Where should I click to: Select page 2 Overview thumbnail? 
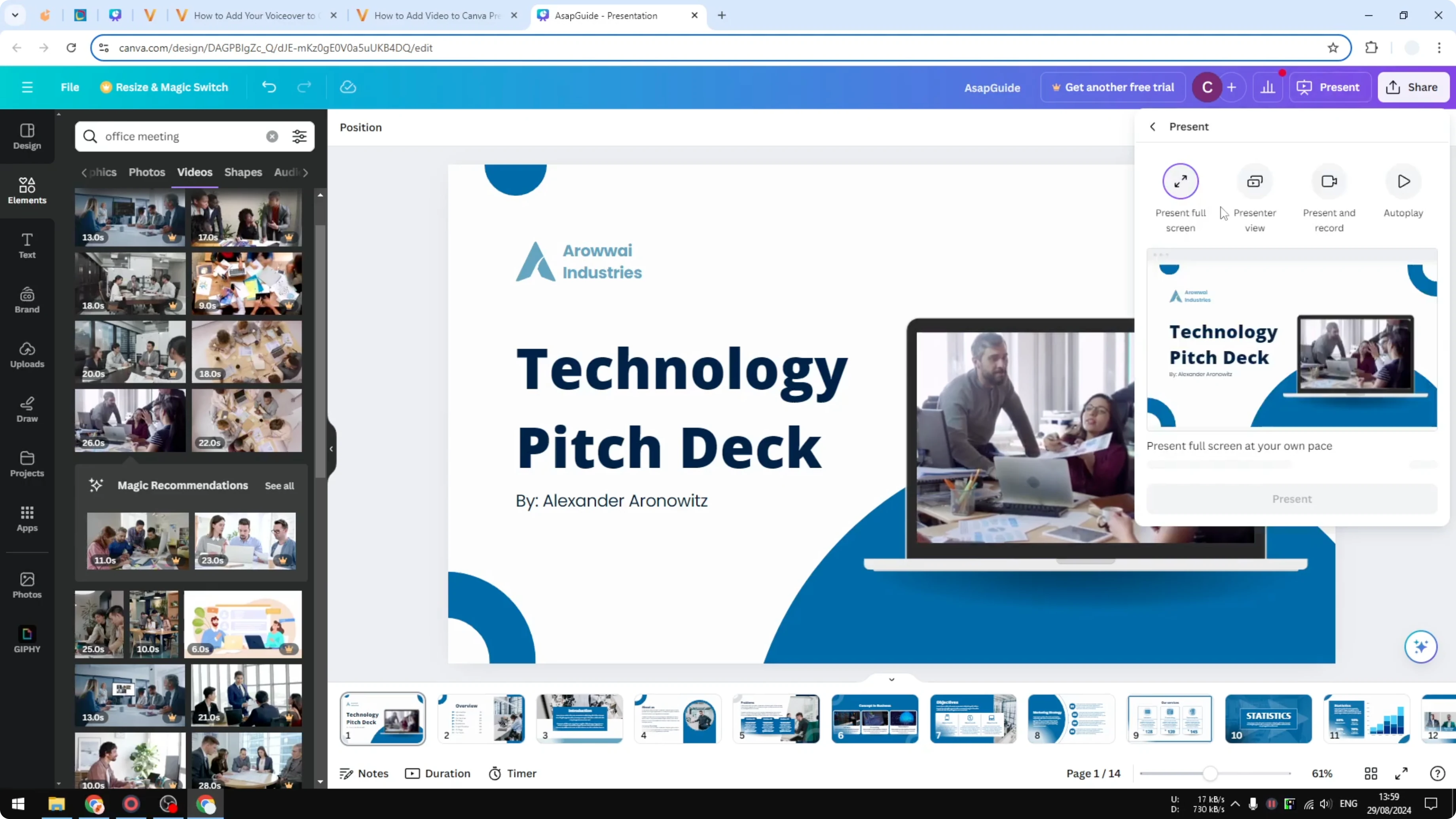(x=481, y=719)
